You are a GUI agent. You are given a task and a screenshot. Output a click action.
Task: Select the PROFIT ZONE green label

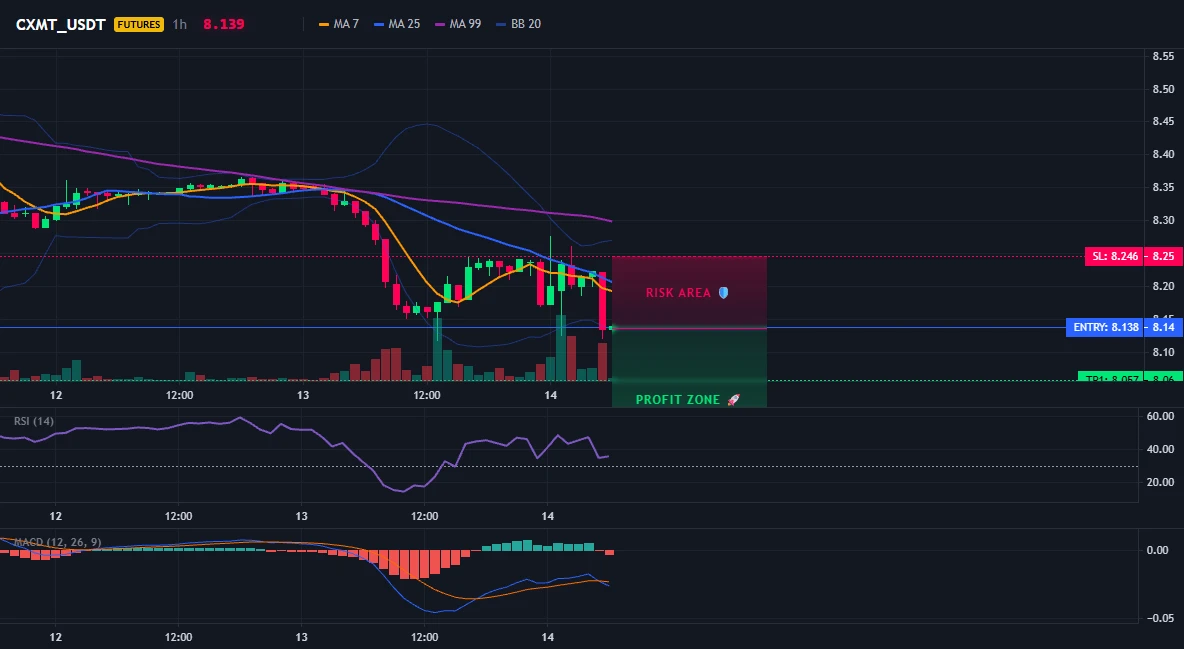point(678,400)
